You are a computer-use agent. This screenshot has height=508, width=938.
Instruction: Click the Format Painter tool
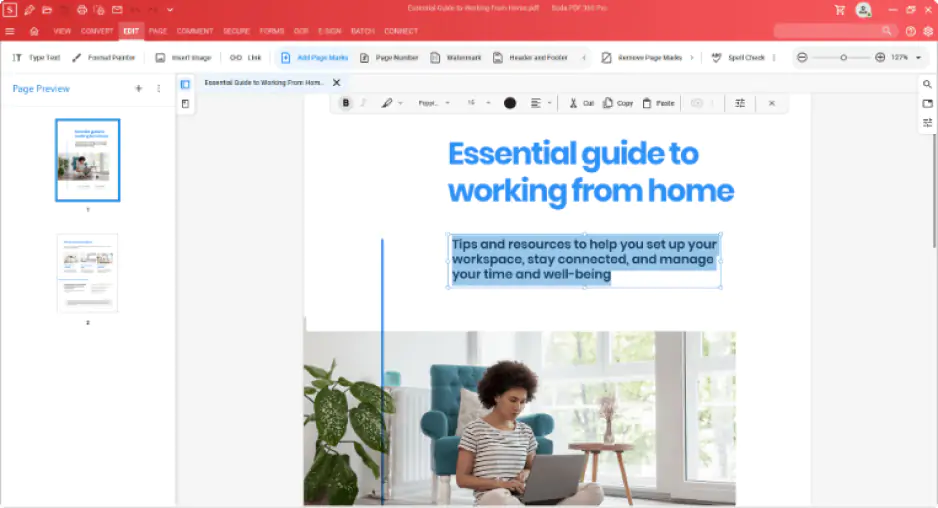click(104, 58)
